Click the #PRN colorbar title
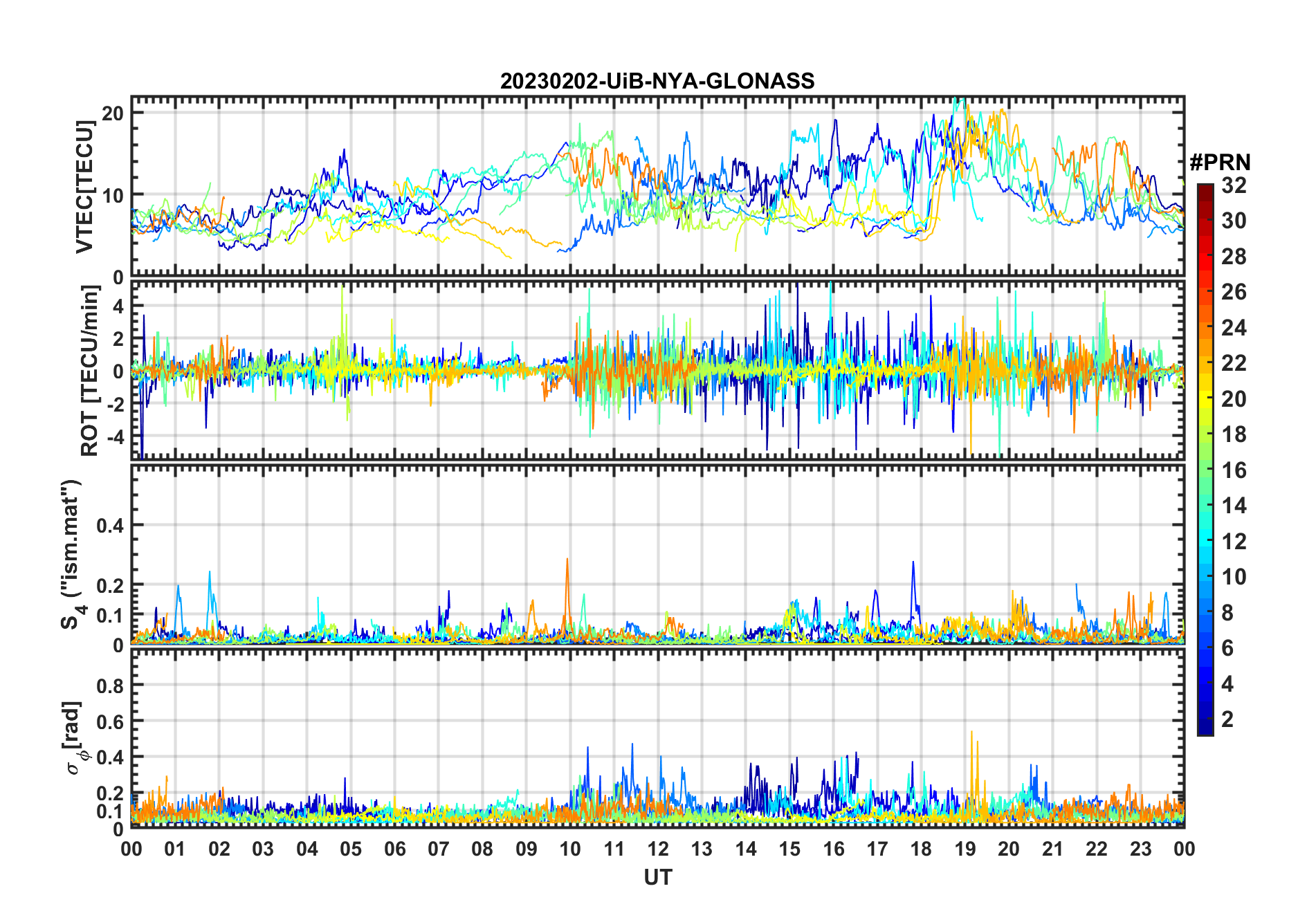The image size is (1316, 920). 1221,163
